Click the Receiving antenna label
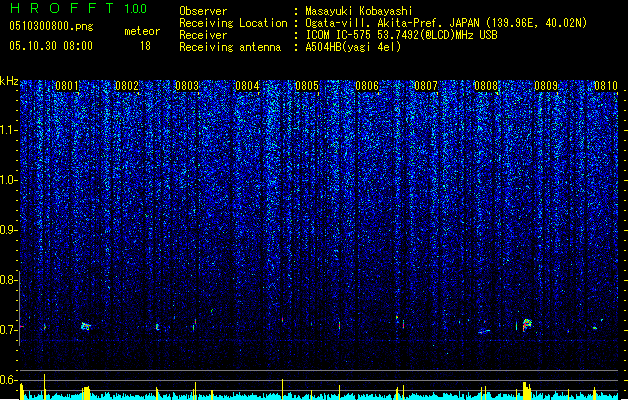 [230, 47]
